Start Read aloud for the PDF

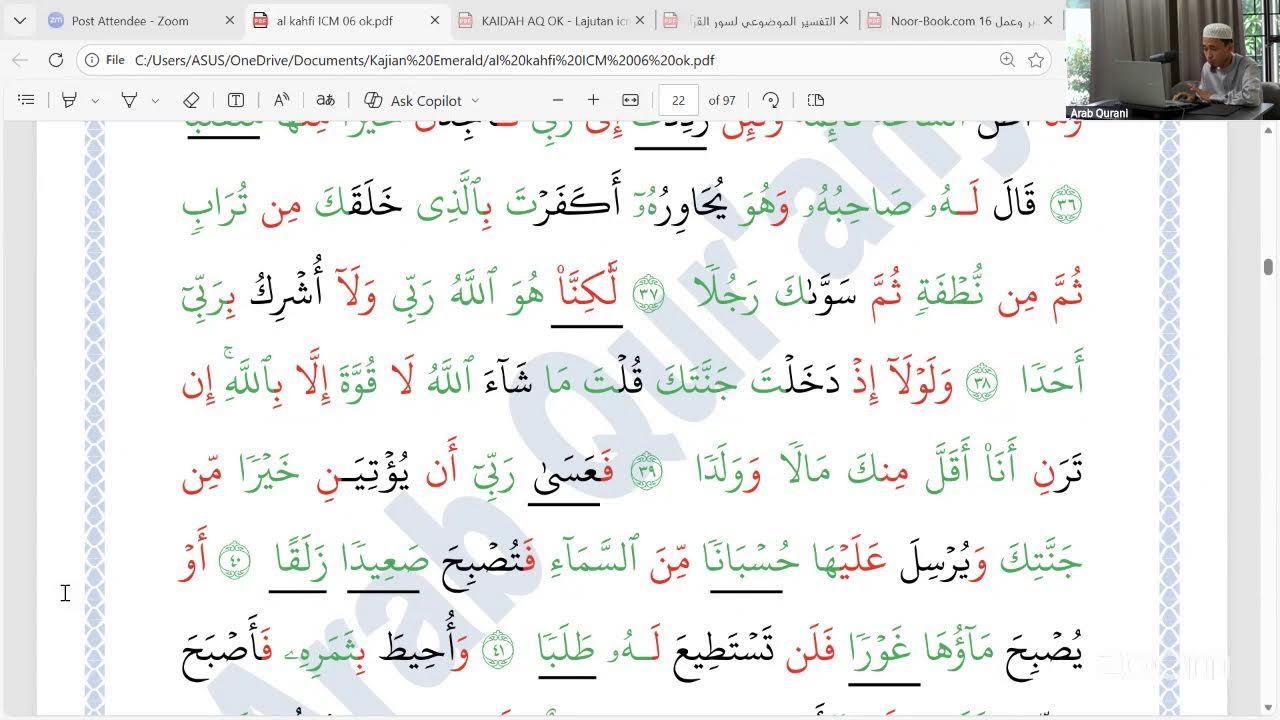(281, 100)
